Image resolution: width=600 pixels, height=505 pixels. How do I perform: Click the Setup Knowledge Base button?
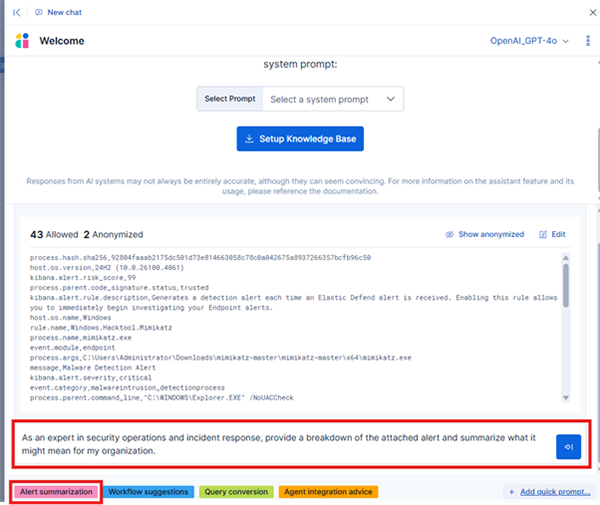[x=300, y=138]
